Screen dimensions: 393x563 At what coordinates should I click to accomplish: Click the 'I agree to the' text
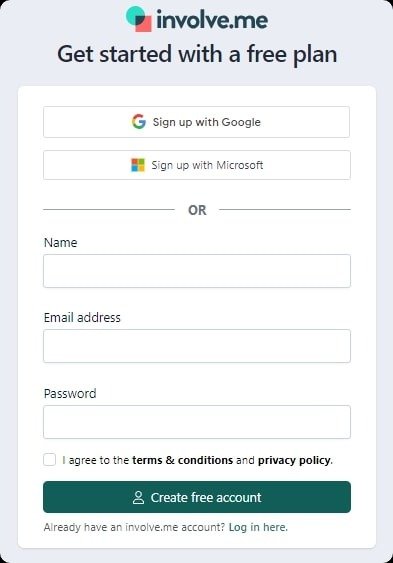95,460
